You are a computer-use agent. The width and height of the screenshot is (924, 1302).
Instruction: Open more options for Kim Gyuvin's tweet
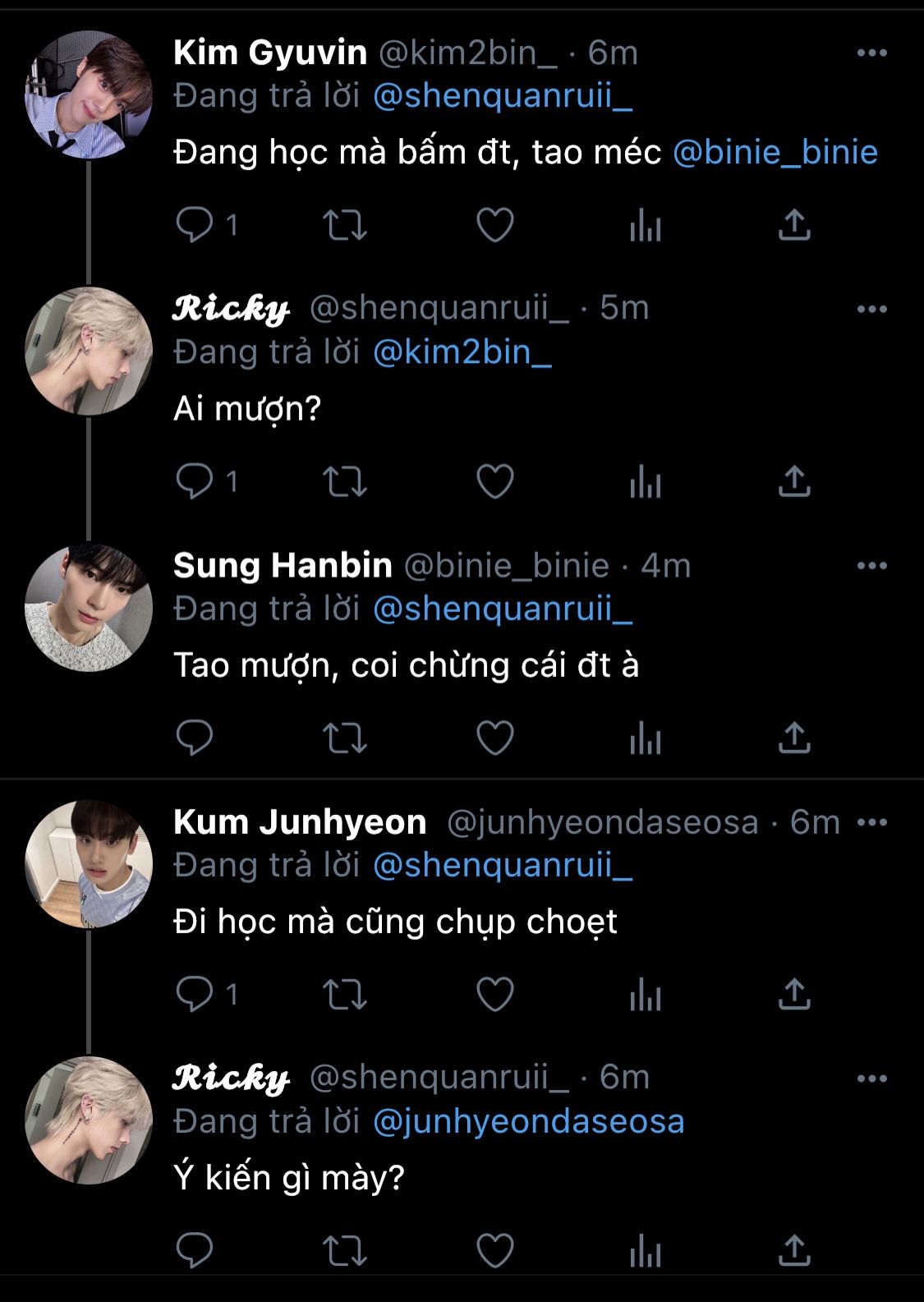point(871,53)
